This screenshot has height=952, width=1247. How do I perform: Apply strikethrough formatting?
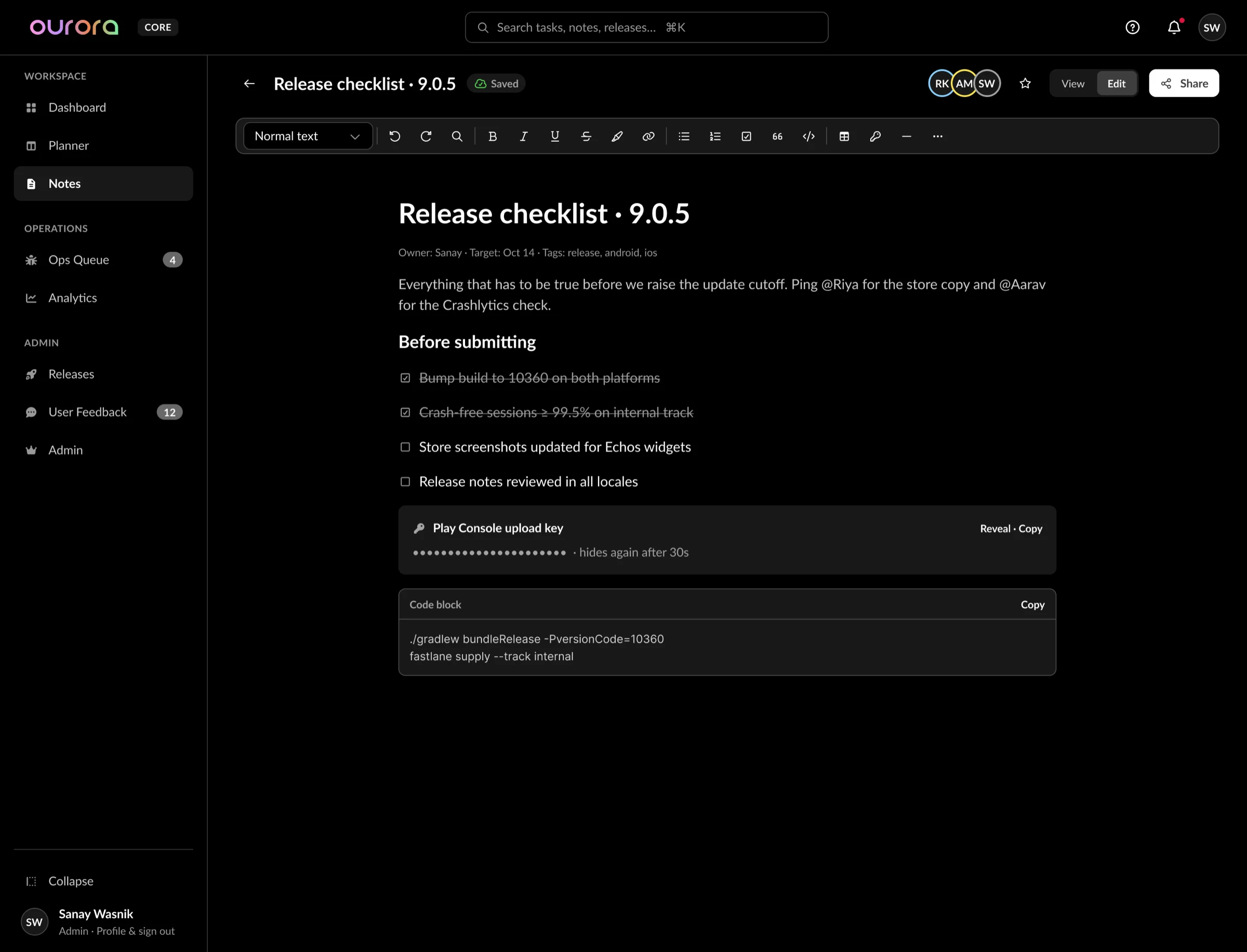[586, 136]
